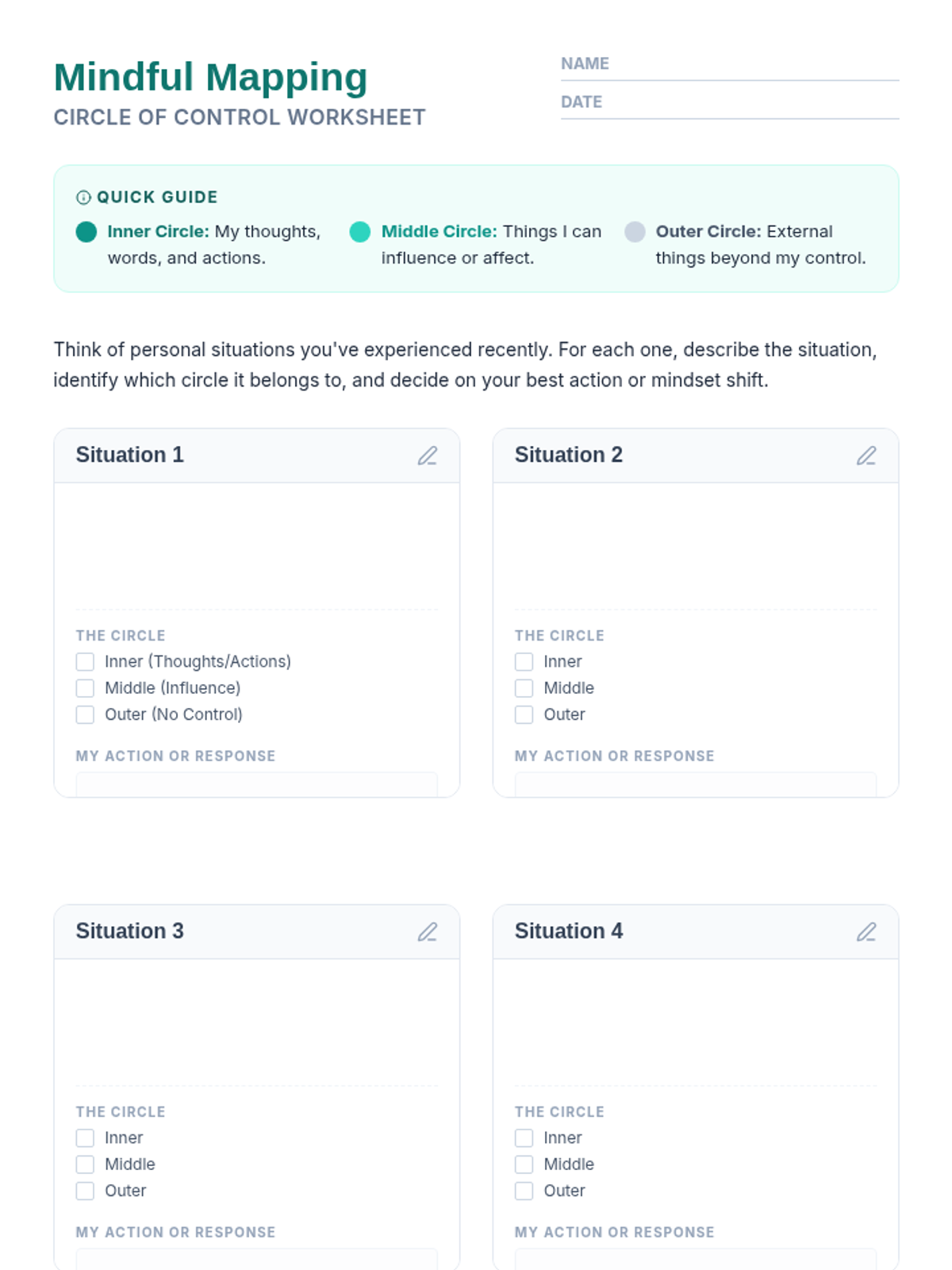952x1270 pixels.
Task: Check Outer (No Control) in Situation 1
Action: click(x=85, y=714)
